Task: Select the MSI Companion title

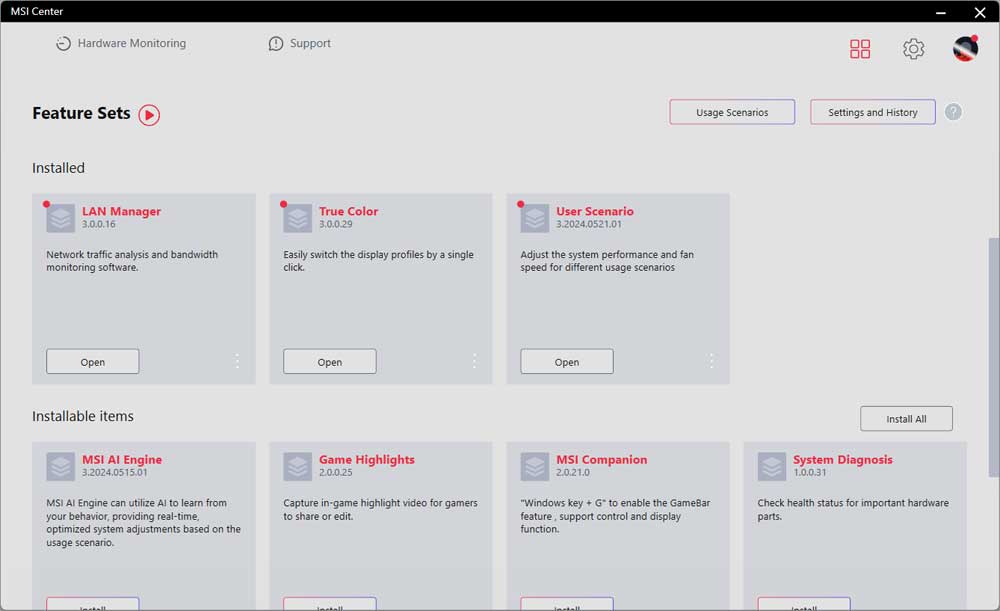Action: point(601,459)
